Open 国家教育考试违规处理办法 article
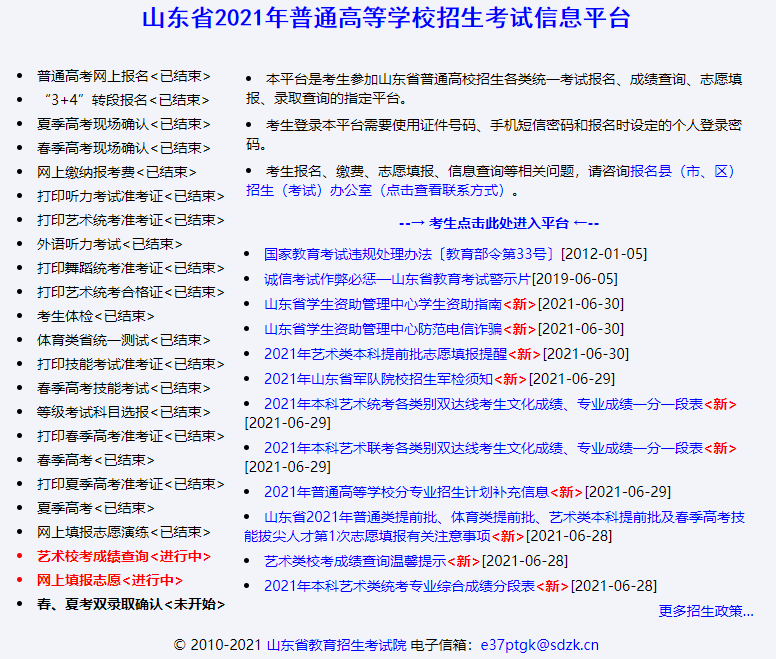This screenshot has height=659, width=776. coord(410,255)
